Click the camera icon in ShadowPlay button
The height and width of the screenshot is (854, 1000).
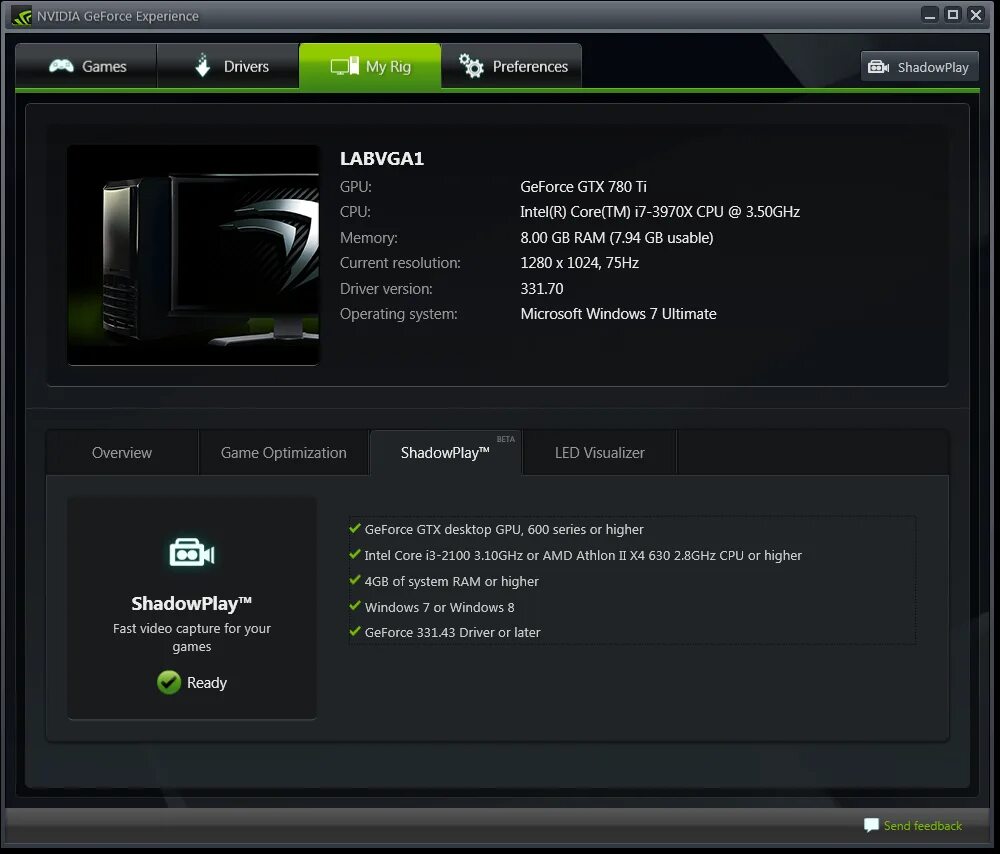click(878, 67)
